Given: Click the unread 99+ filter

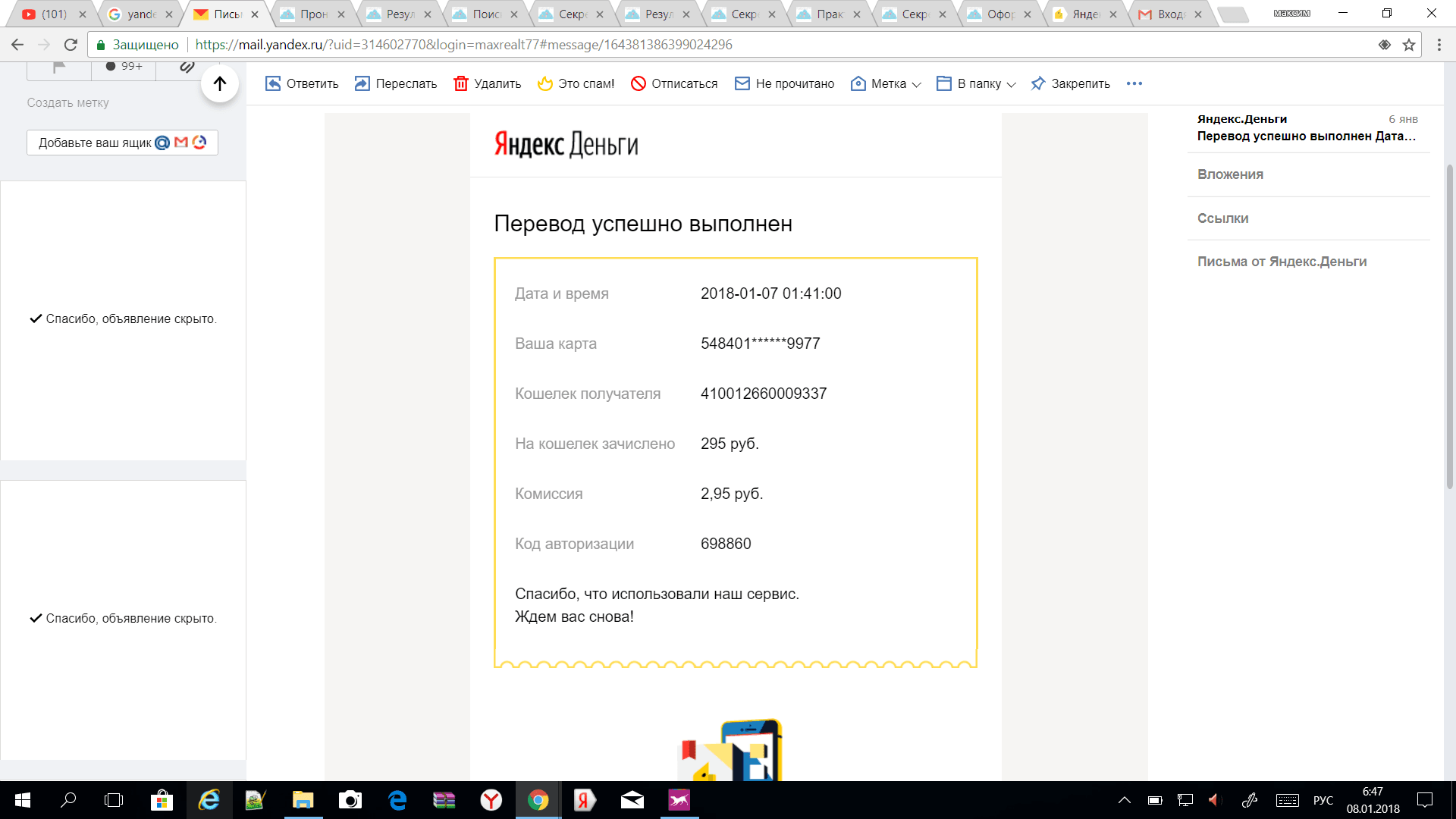Looking at the screenshot, I should [124, 67].
